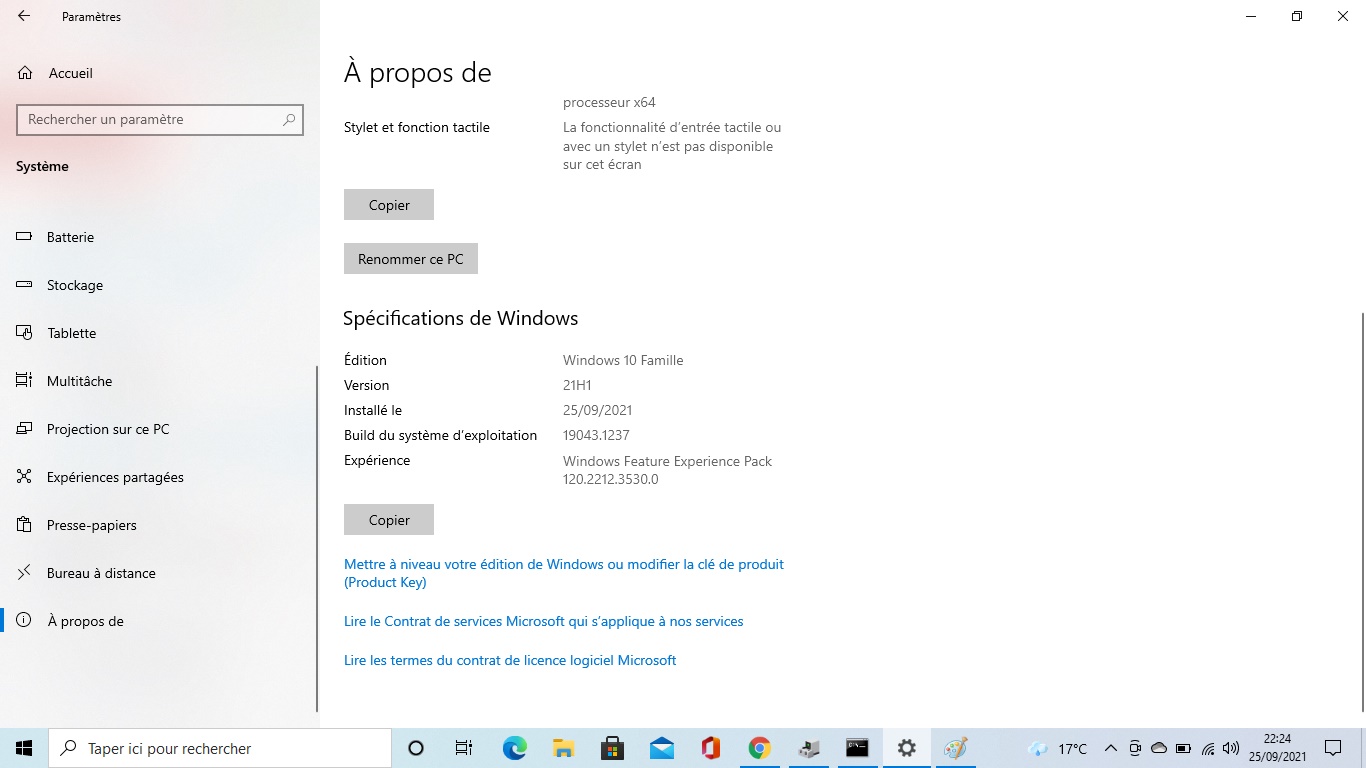
Task: Open volume speaker tray icon
Action: (x=1231, y=748)
